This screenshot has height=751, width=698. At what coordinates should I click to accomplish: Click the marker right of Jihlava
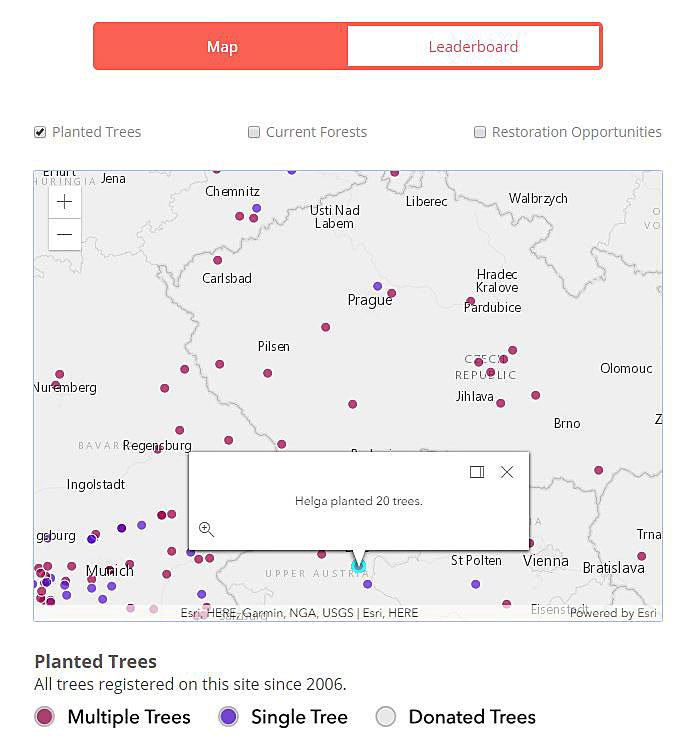click(501, 403)
